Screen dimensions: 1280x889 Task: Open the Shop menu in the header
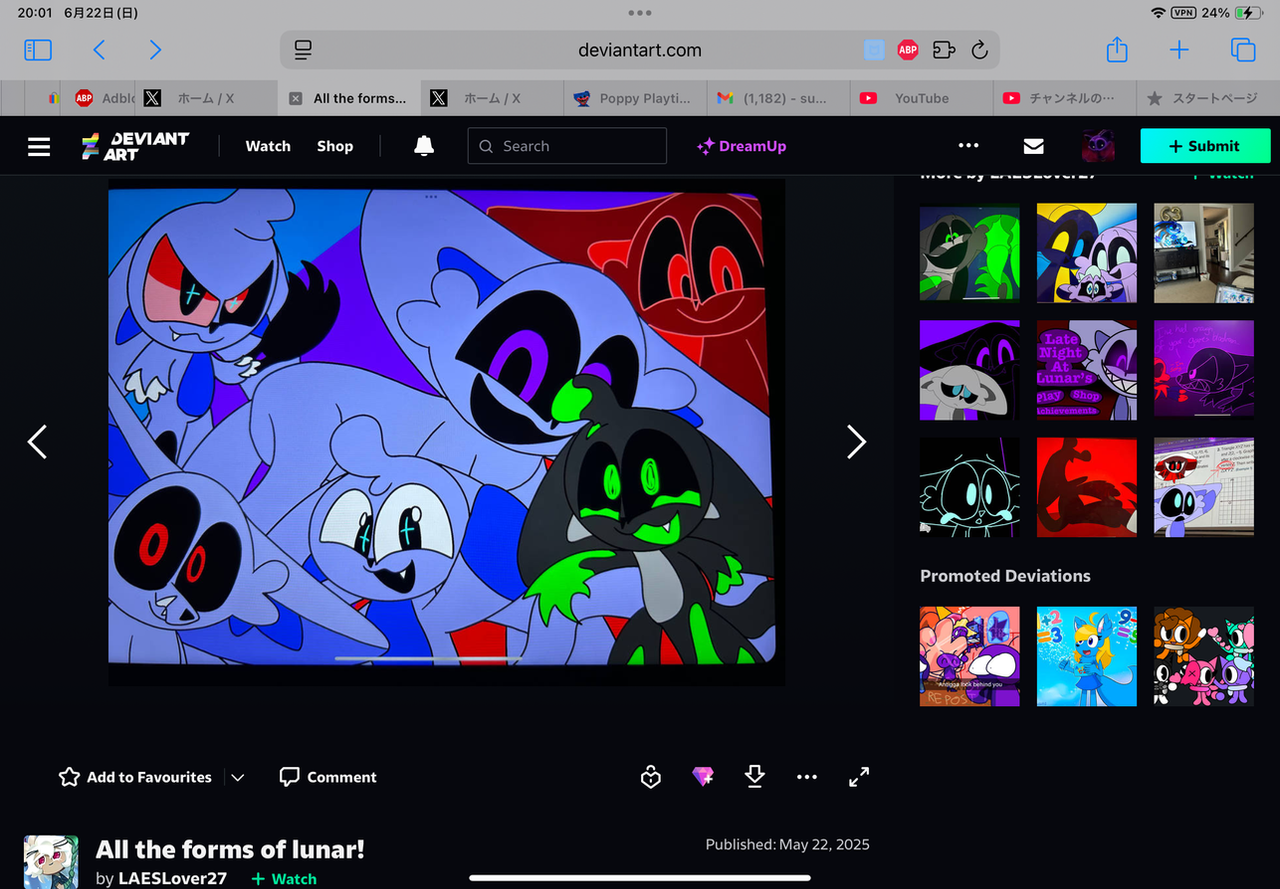335,146
